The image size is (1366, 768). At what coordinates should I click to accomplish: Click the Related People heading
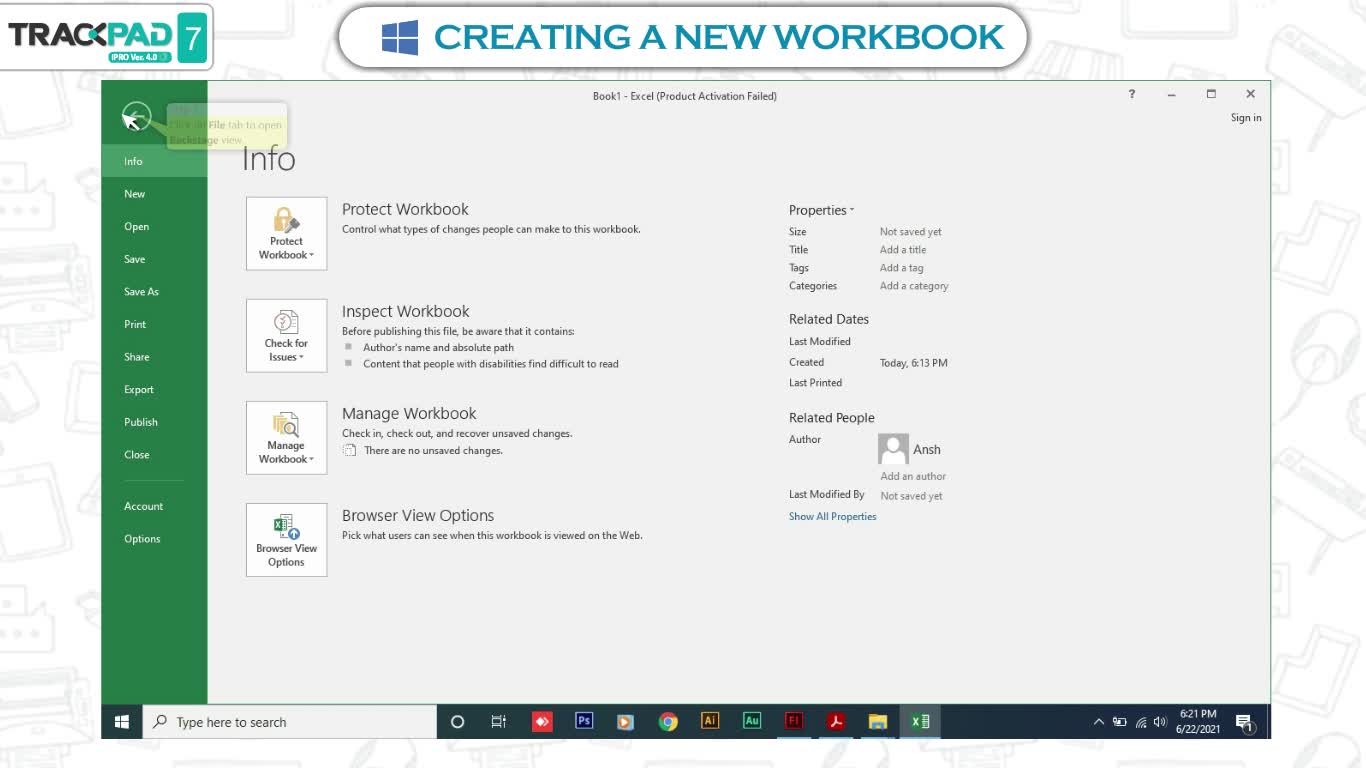[831, 418]
